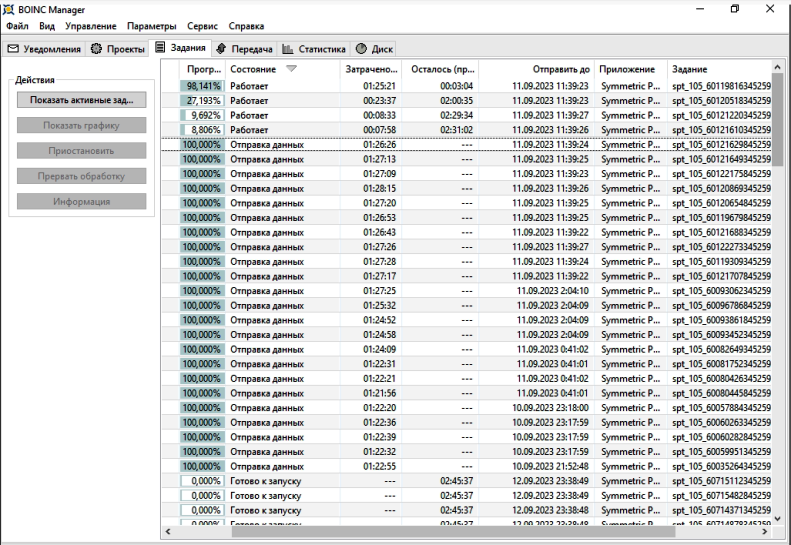Sort by the Осталось column header
This screenshot has height=545, width=791.
440,69
